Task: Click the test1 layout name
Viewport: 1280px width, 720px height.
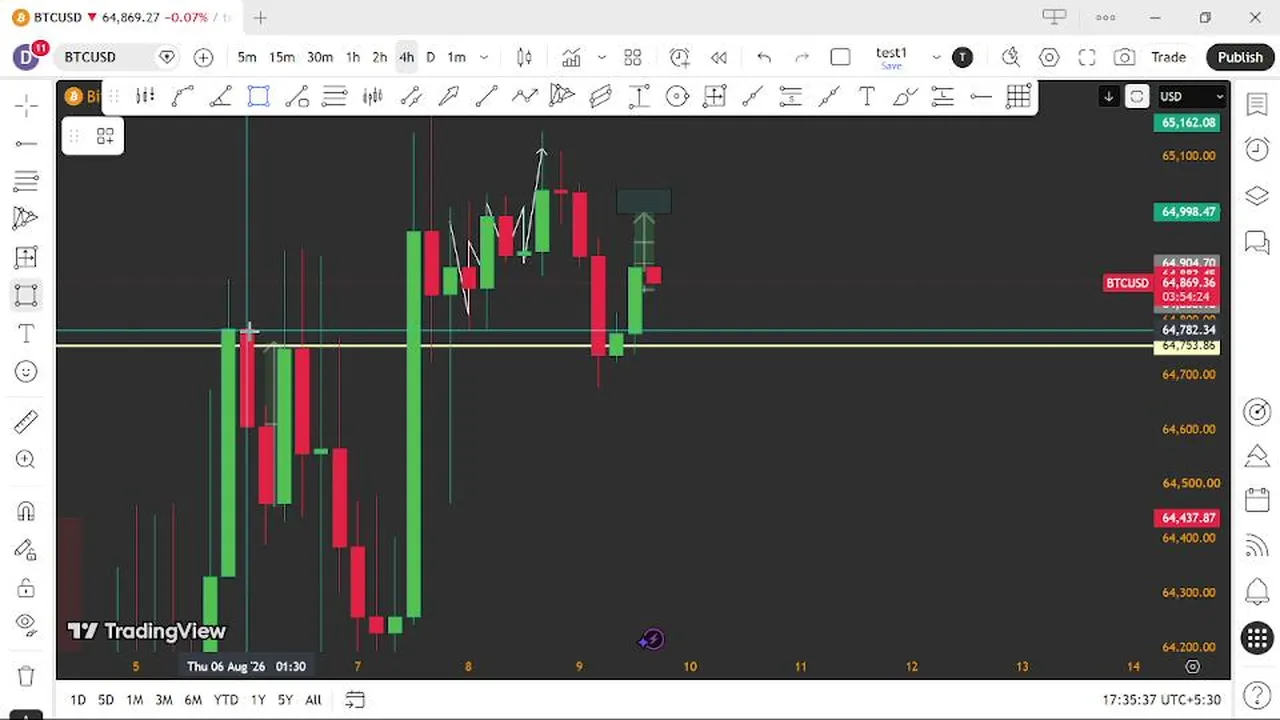Action: point(891,54)
